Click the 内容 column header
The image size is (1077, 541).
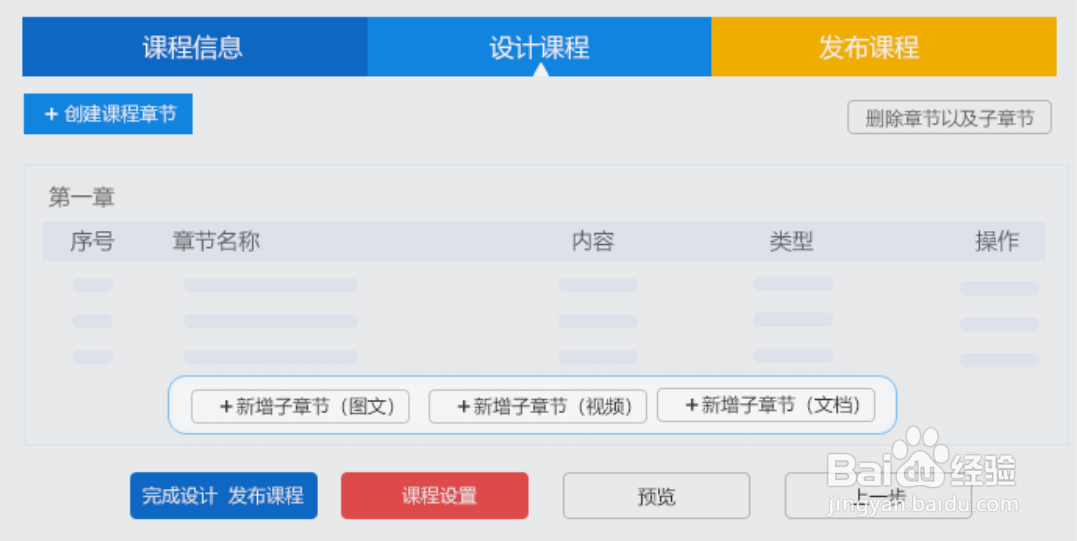[x=593, y=242]
